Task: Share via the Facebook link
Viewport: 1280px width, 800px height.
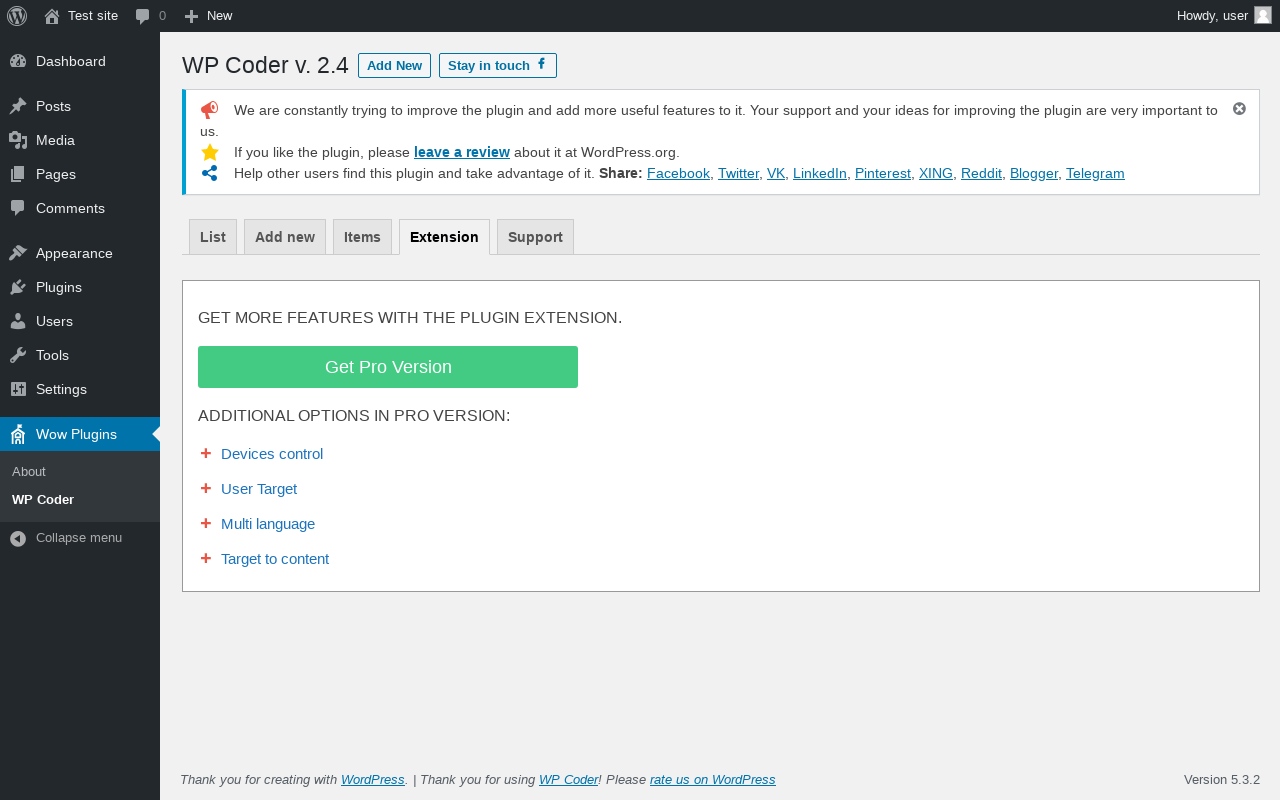Action: pos(678,173)
